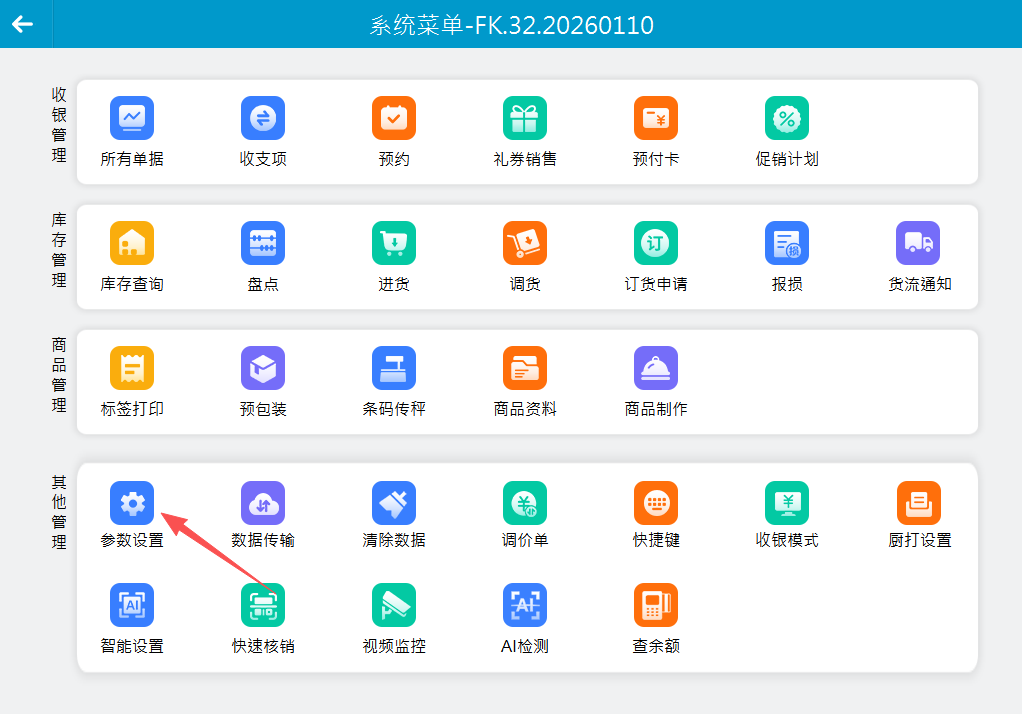
Task: Open the 进货 purchase cart icon
Action: point(394,243)
